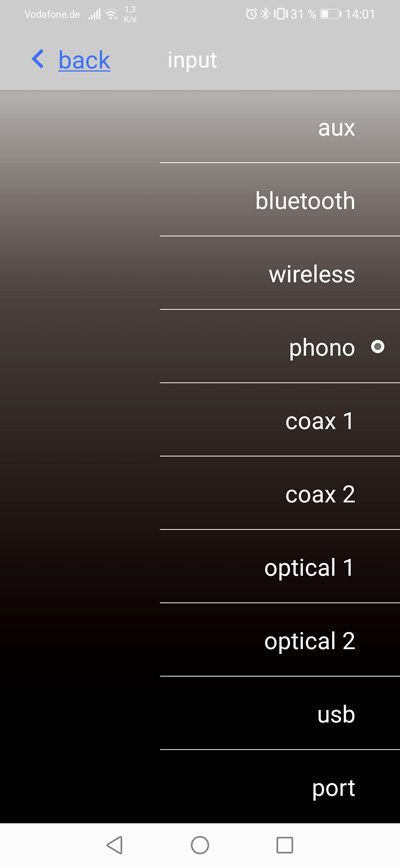400x867 pixels.
Task: Pick coax 2 input
Action: click(280, 493)
